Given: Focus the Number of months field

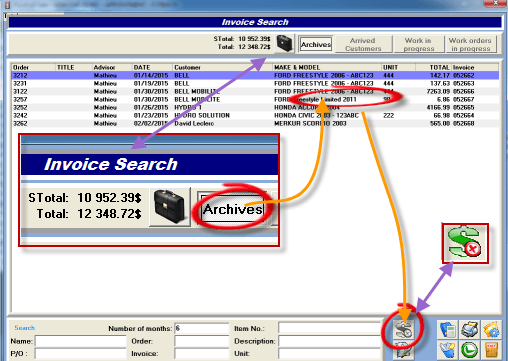Looking at the screenshot, I should (202, 328).
